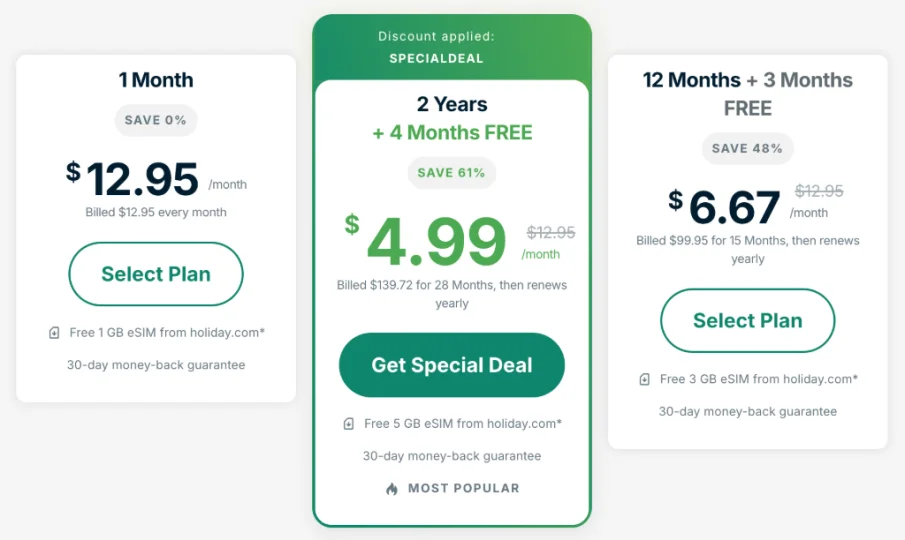The height and width of the screenshot is (540, 905).
Task: Click the crossed-out $12.95 in 2 Years card
Action: click(551, 232)
